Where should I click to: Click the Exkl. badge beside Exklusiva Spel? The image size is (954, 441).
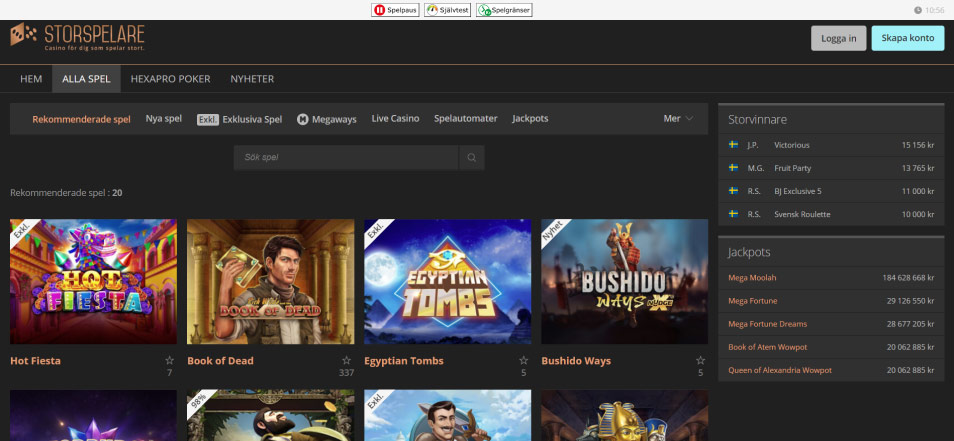pyautogui.click(x=208, y=119)
